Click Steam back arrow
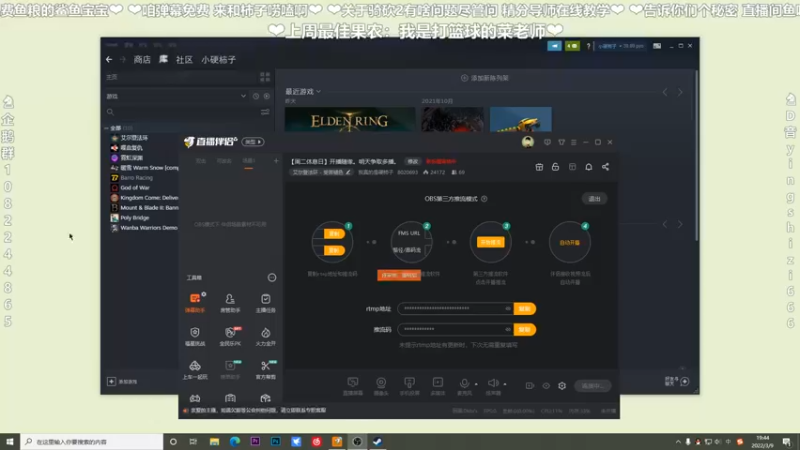 tap(109, 60)
